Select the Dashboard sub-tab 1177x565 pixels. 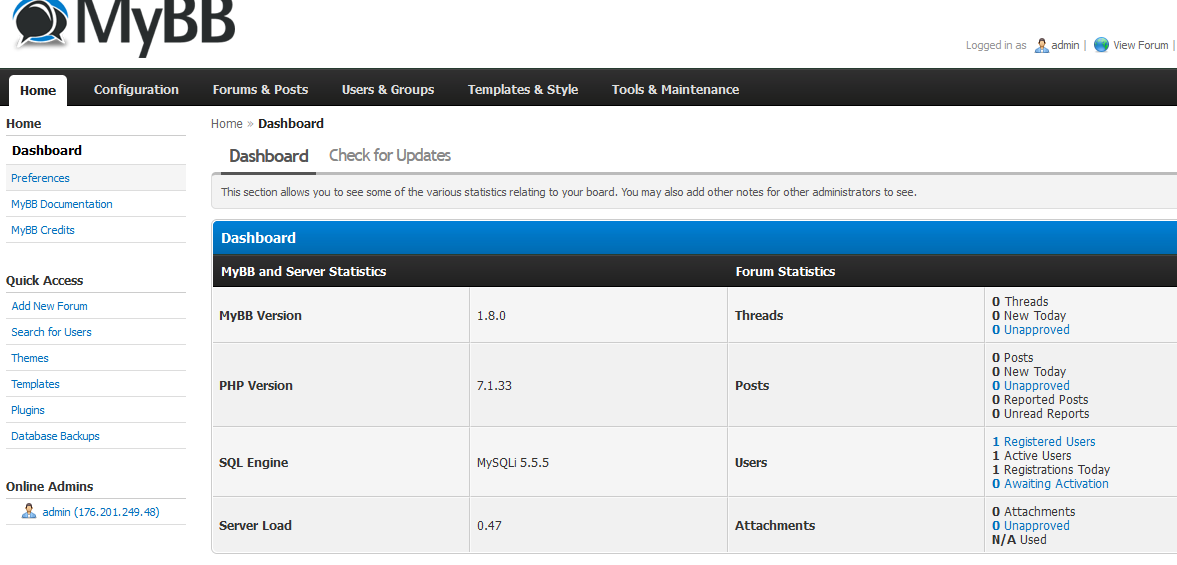pos(269,156)
